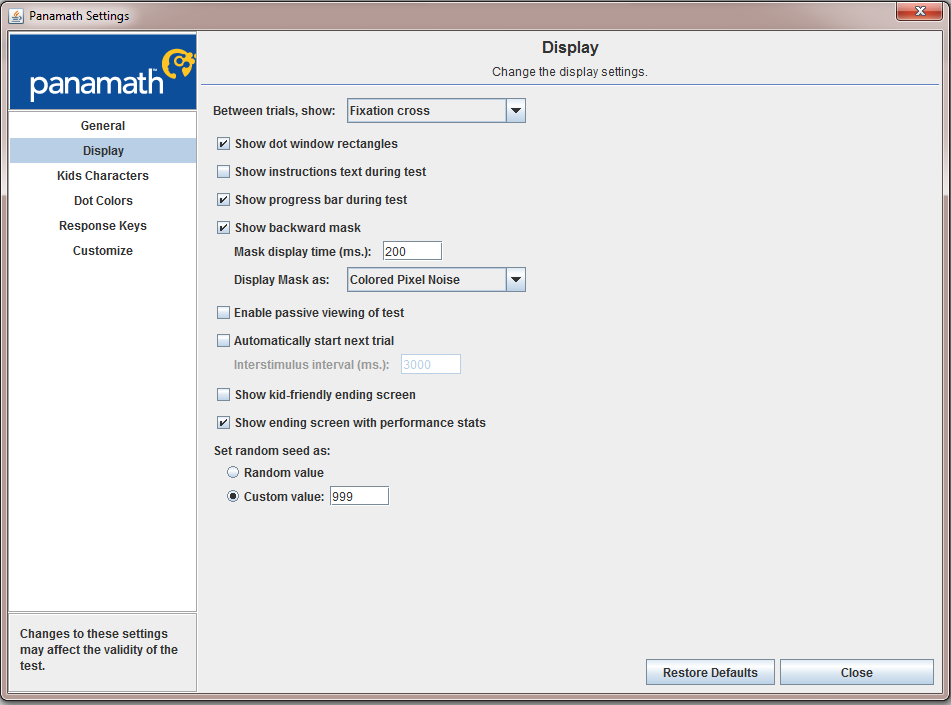Image resolution: width=951 pixels, height=705 pixels.
Task: Switch to the General settings section
Action: click(103, 126)
